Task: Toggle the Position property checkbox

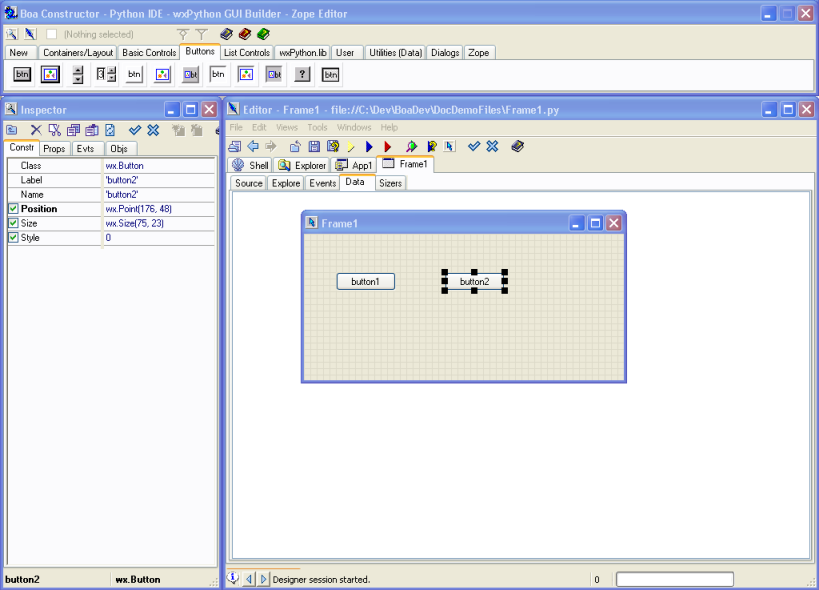Action: point(13,209)
